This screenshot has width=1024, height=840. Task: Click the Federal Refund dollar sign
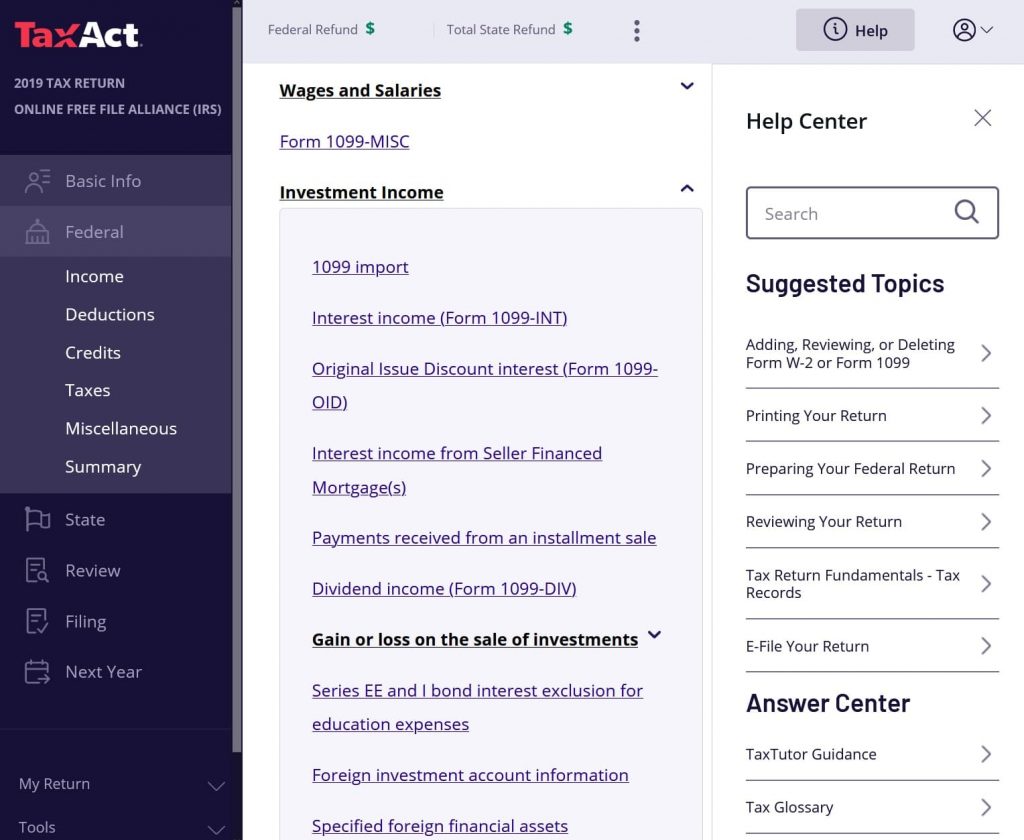tap(370, 29)
